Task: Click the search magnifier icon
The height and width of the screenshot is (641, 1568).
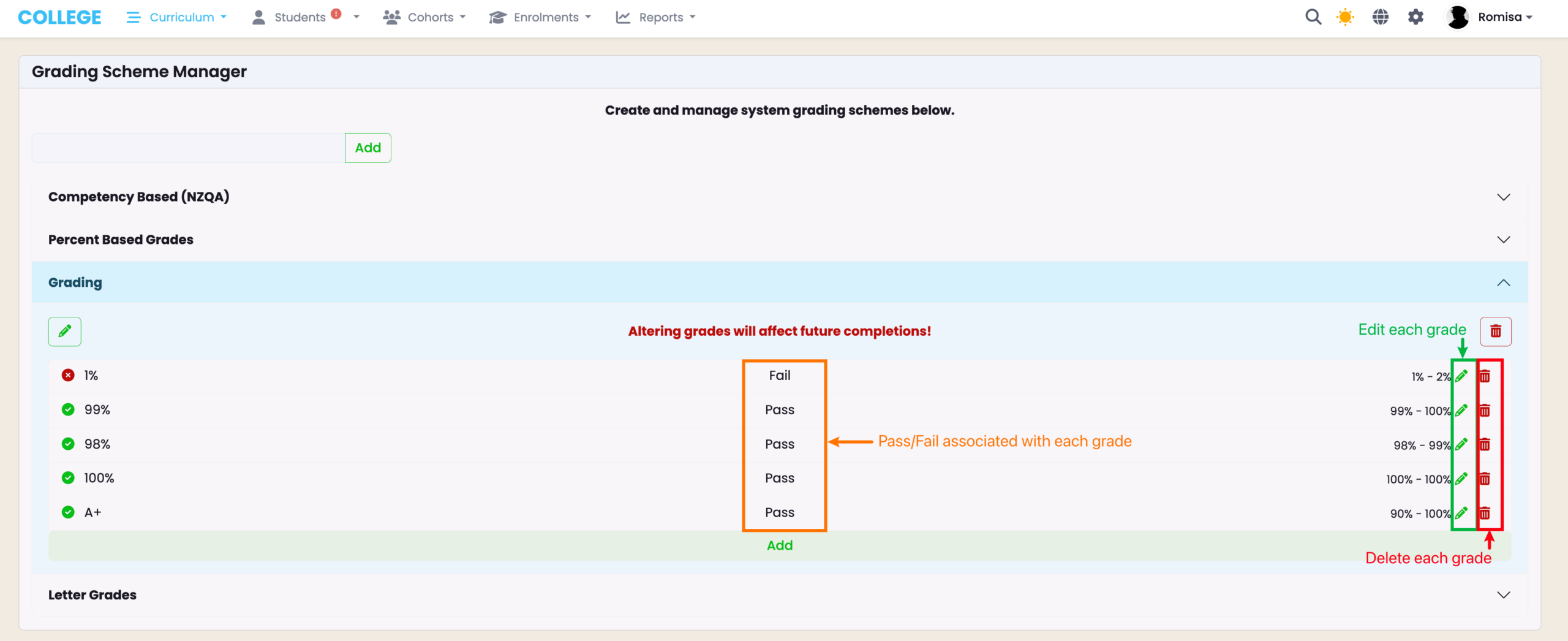Action: pos(1313,17)
